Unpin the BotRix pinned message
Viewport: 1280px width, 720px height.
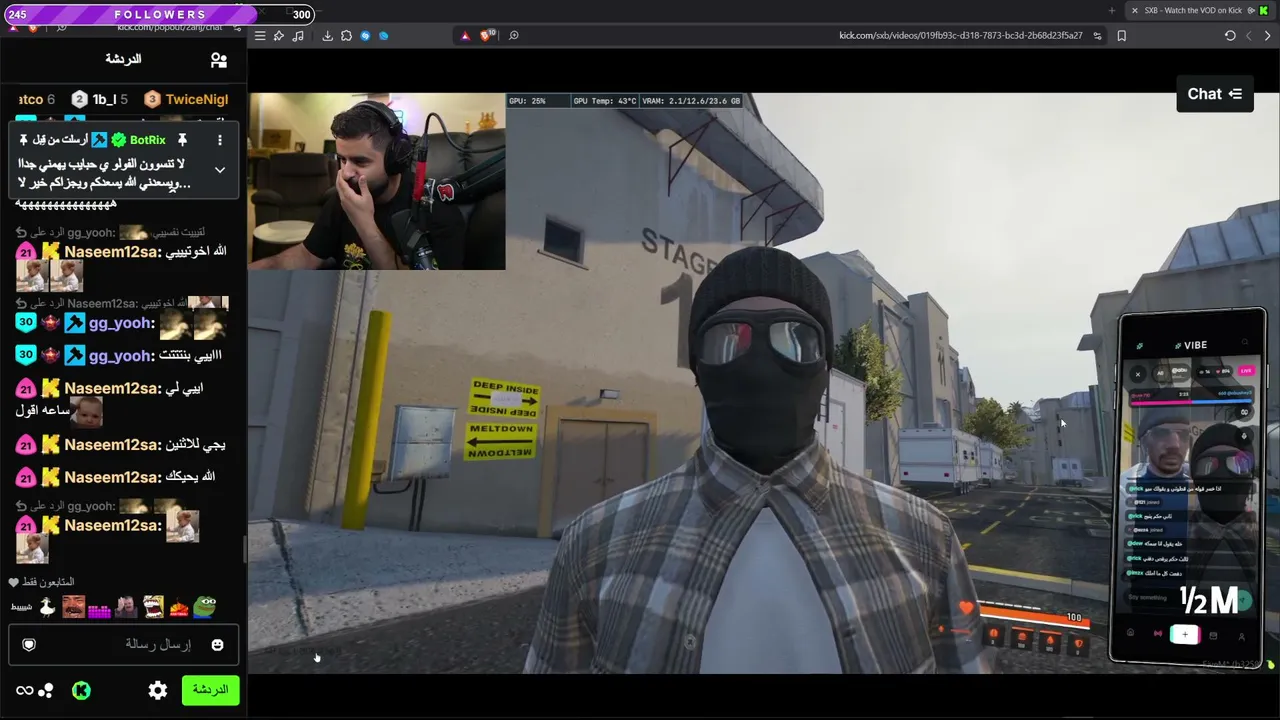pyautogui.click(x=182, y=140)
